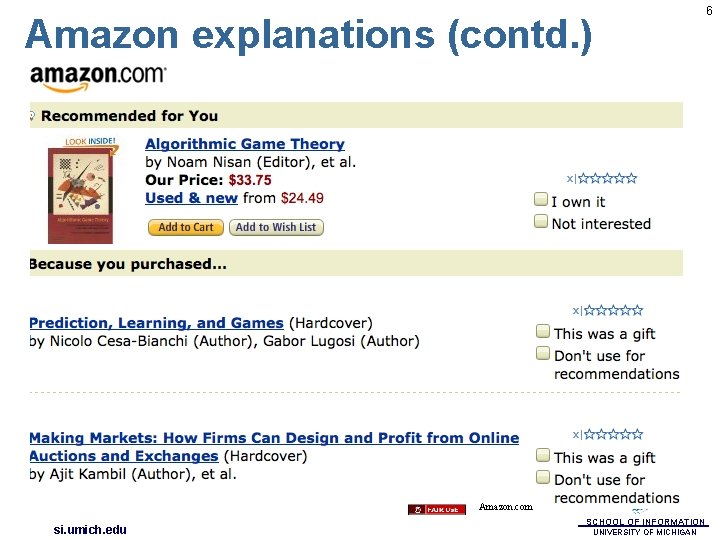
Task: Clear the rating x beside Algorithmic Game Theory stars
Action: pyautogui.click(x=570, y=179)
